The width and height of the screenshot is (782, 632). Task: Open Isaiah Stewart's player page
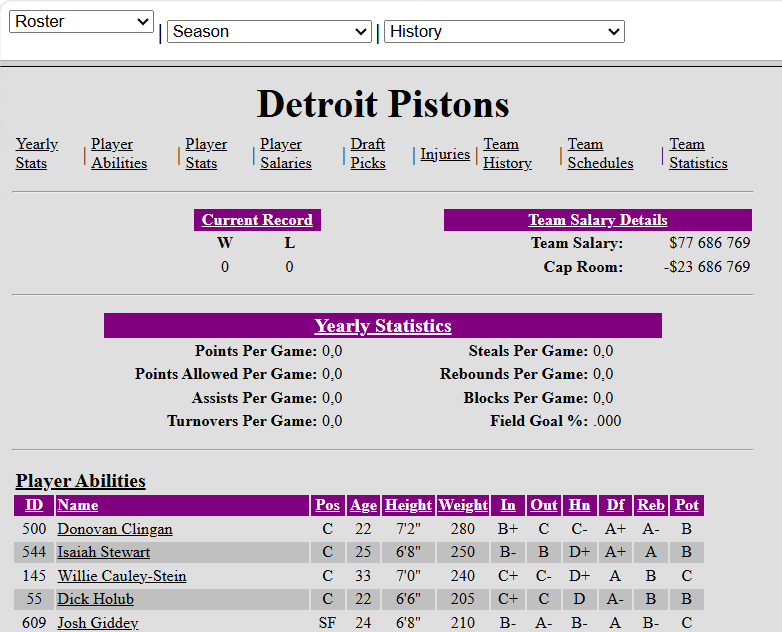(103, 552)
